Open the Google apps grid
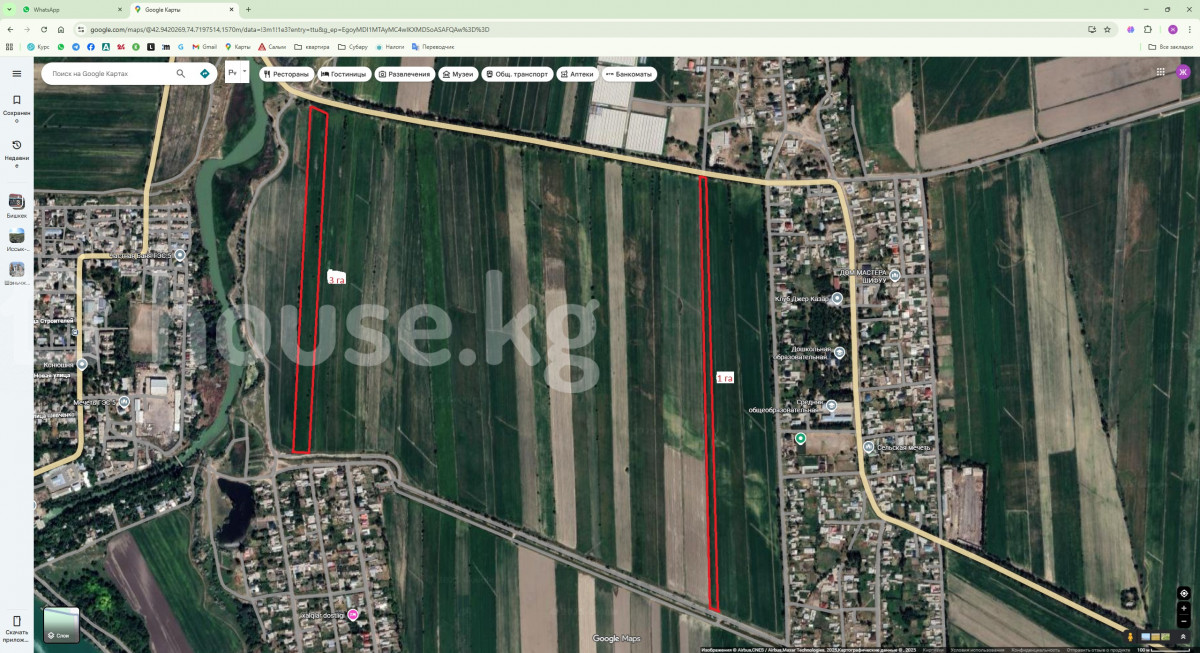 [x=1160, y=72]
